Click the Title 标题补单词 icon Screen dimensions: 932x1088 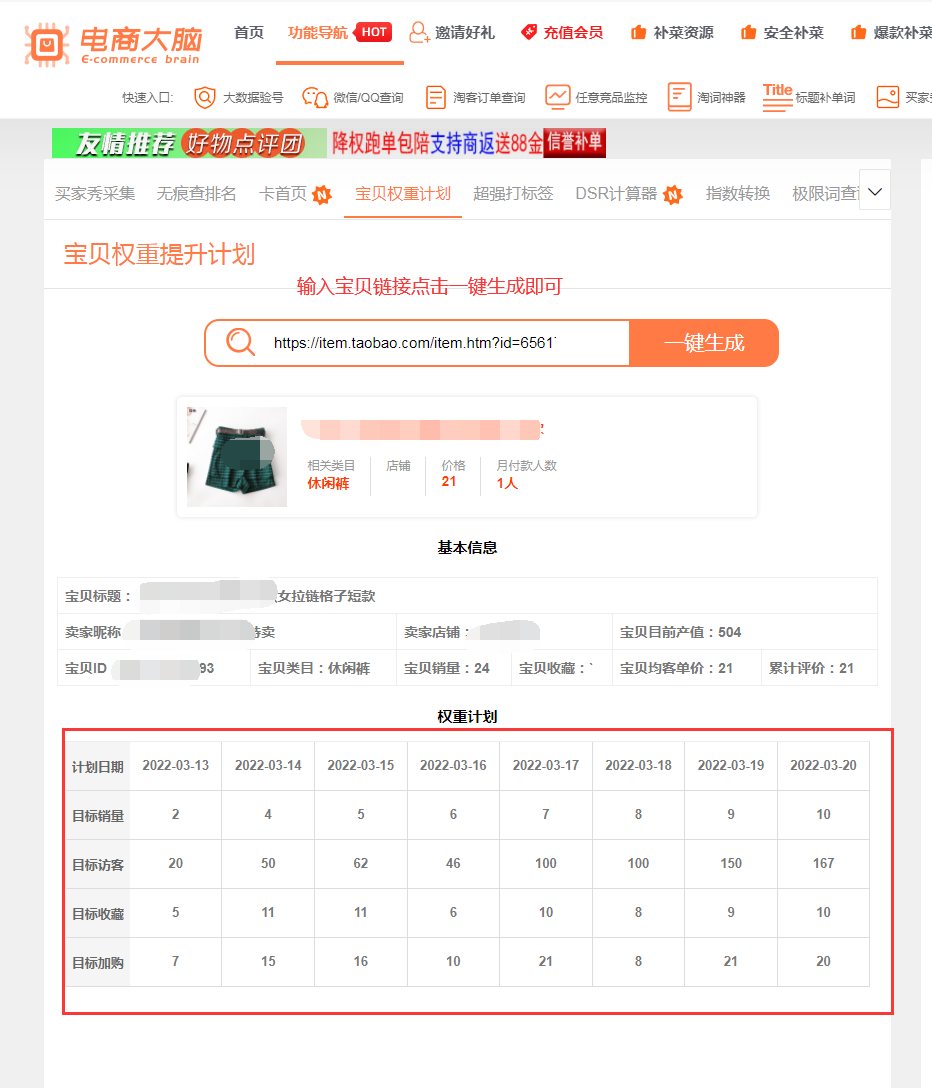click(x=778, y=94)
